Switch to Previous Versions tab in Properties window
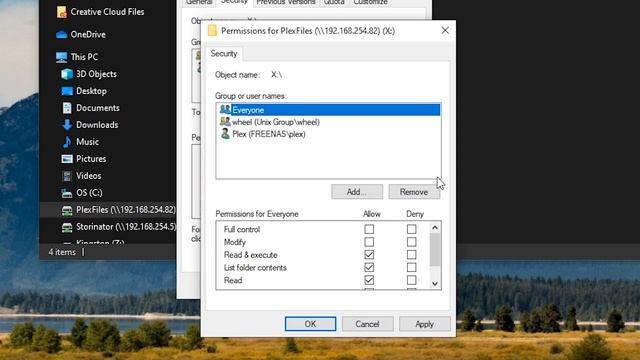The image size is (640, 360). (x=286, y=2)
